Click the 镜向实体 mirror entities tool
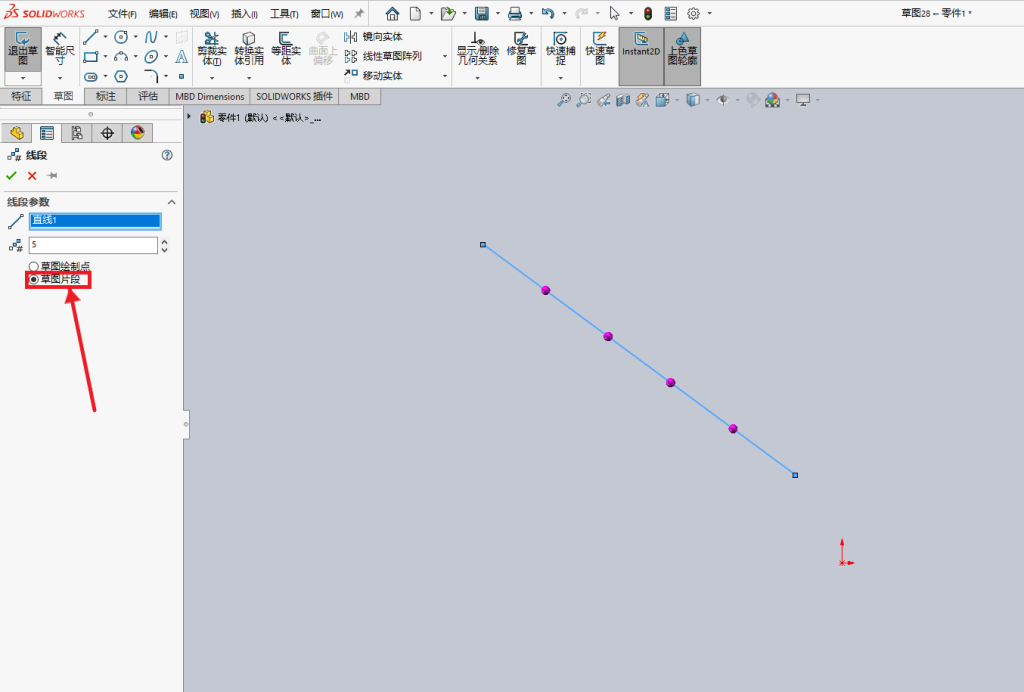Image resolution: width=1024 pixels, height=692 pixels. (x=374, y=37)
